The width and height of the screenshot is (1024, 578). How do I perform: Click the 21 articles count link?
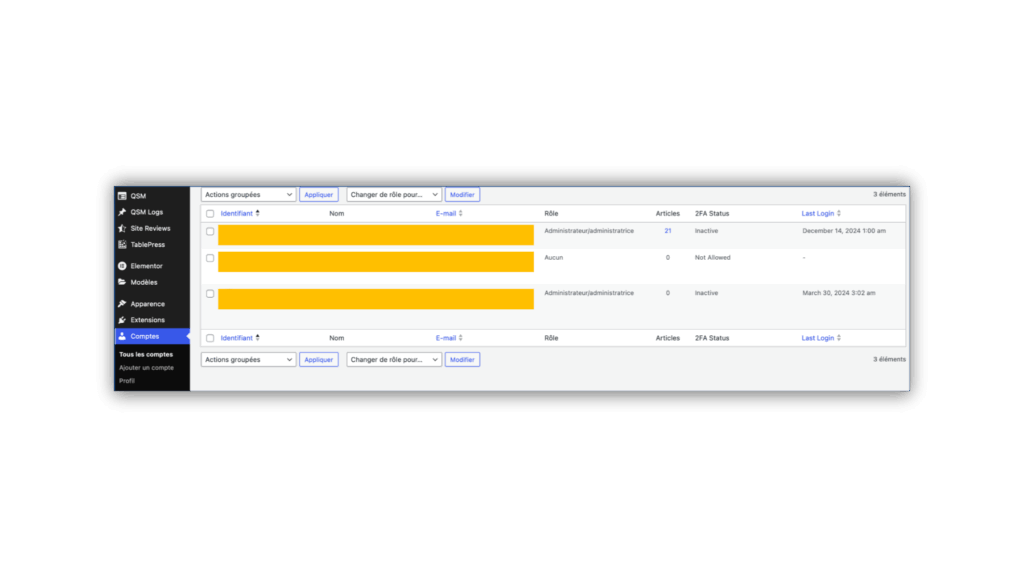click(667, 231)
